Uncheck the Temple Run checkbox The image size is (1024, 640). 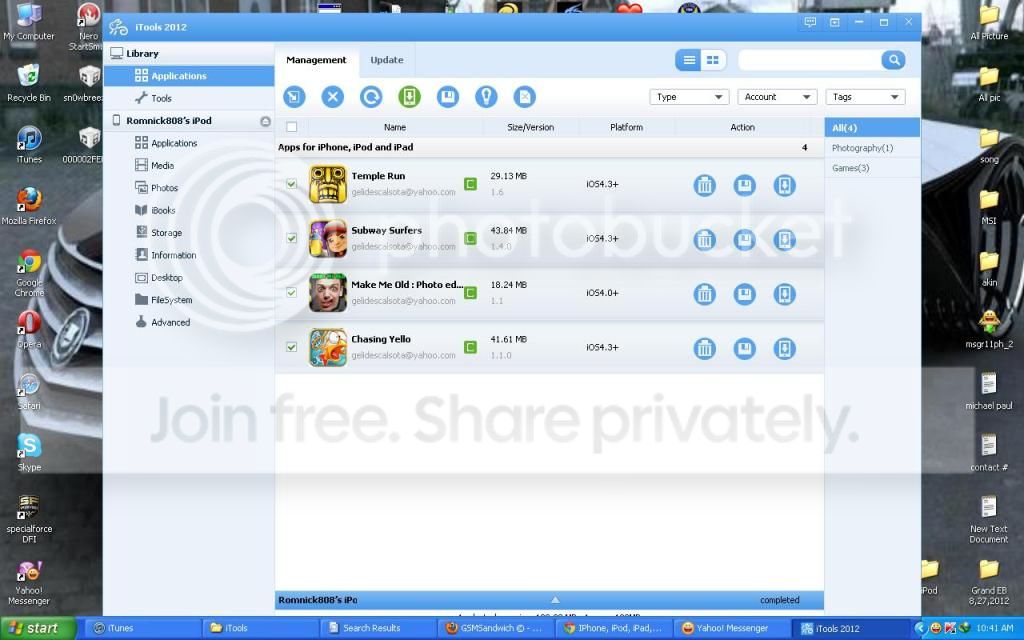[x=291, y=184]
